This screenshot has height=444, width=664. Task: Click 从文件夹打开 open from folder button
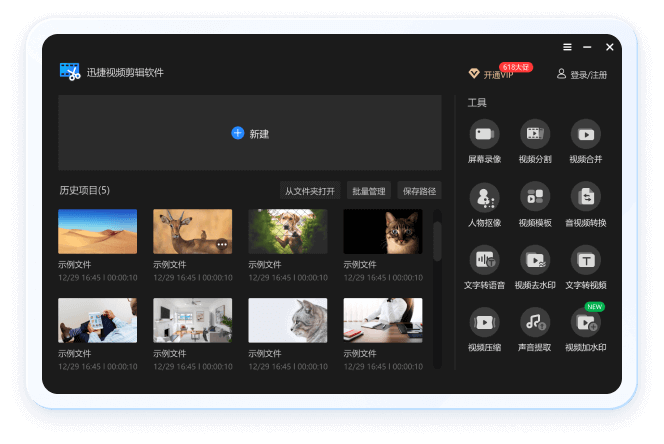[310, 191]
